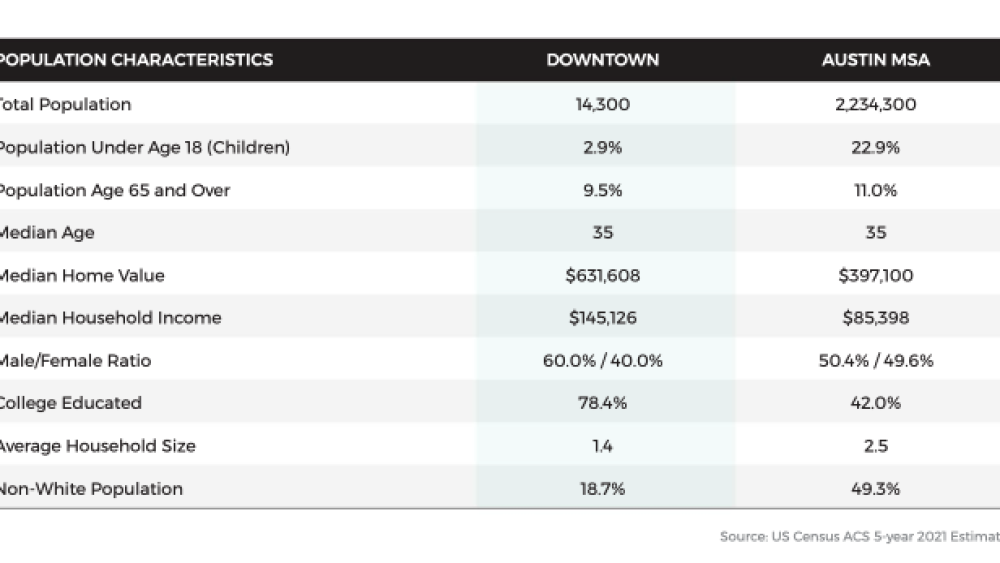Click the 22.9% children value
The height and width of the screenshot is (563, 1000).
pos(875,147)
